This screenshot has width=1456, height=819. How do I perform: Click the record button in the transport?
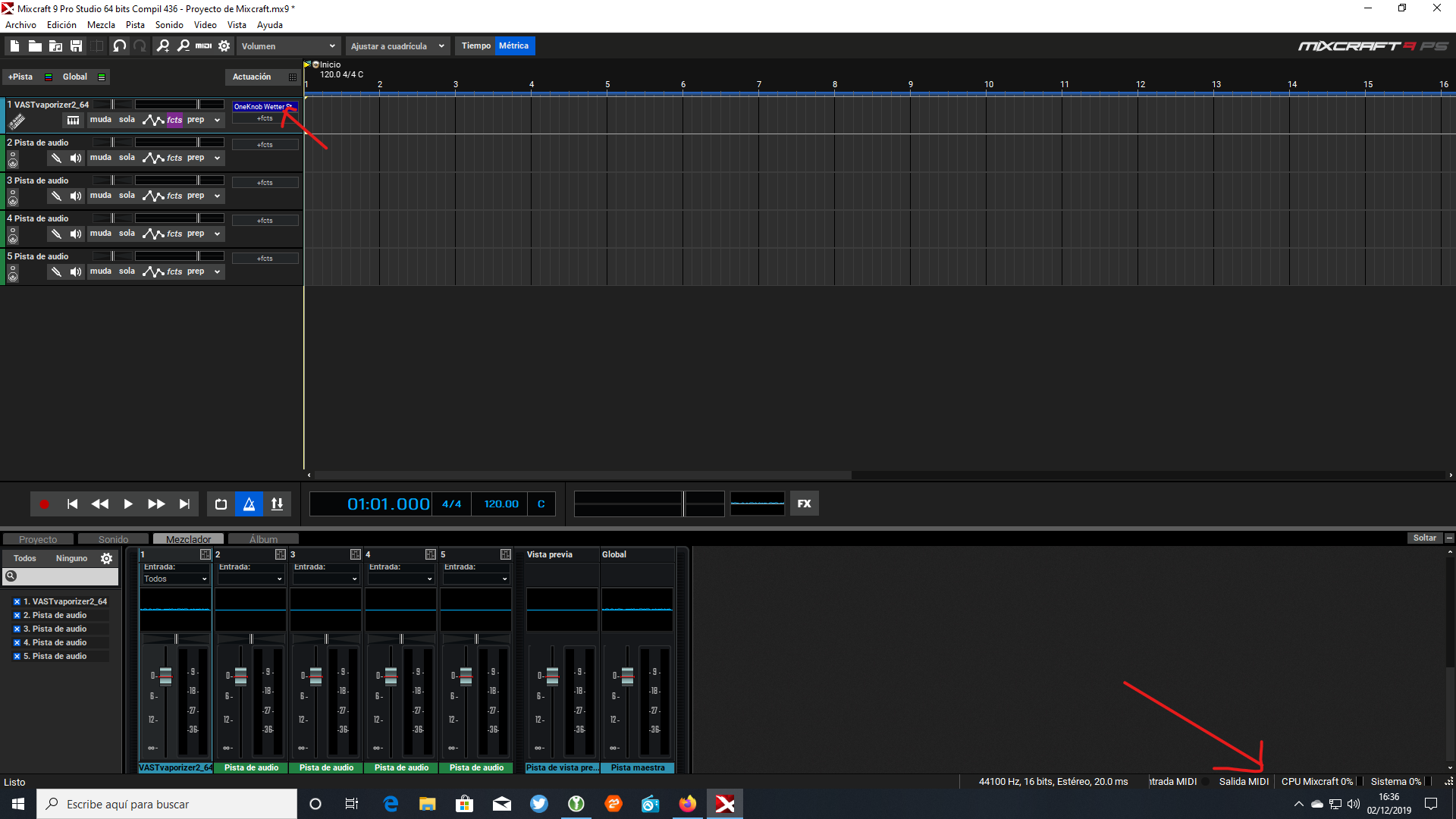(x=44, y=504)
